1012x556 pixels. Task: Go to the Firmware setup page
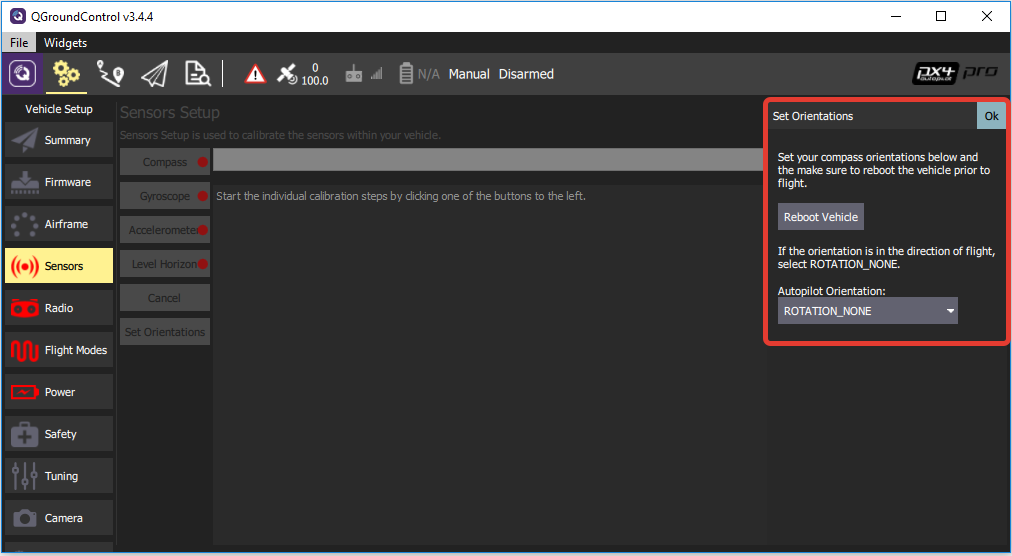point(59,182)
